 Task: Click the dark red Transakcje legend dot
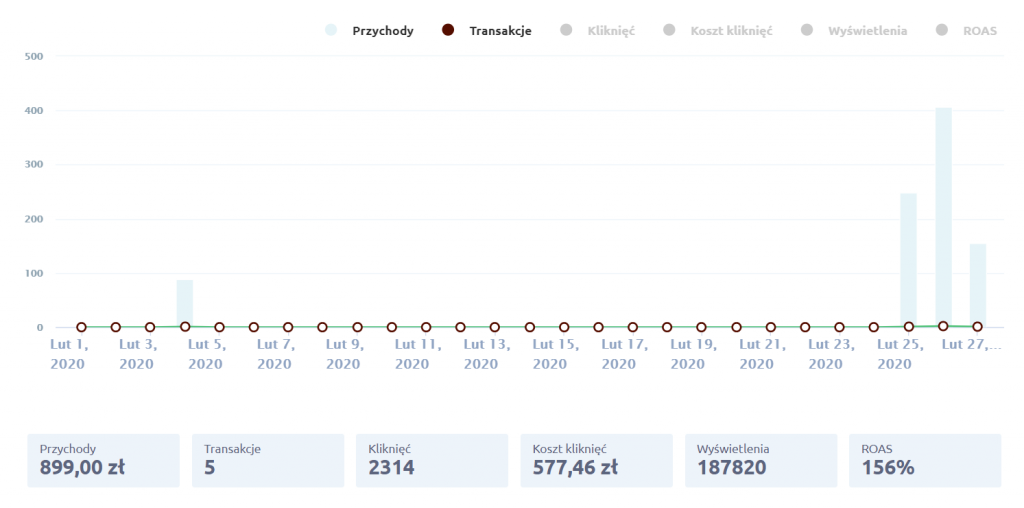tap(448, 31)
